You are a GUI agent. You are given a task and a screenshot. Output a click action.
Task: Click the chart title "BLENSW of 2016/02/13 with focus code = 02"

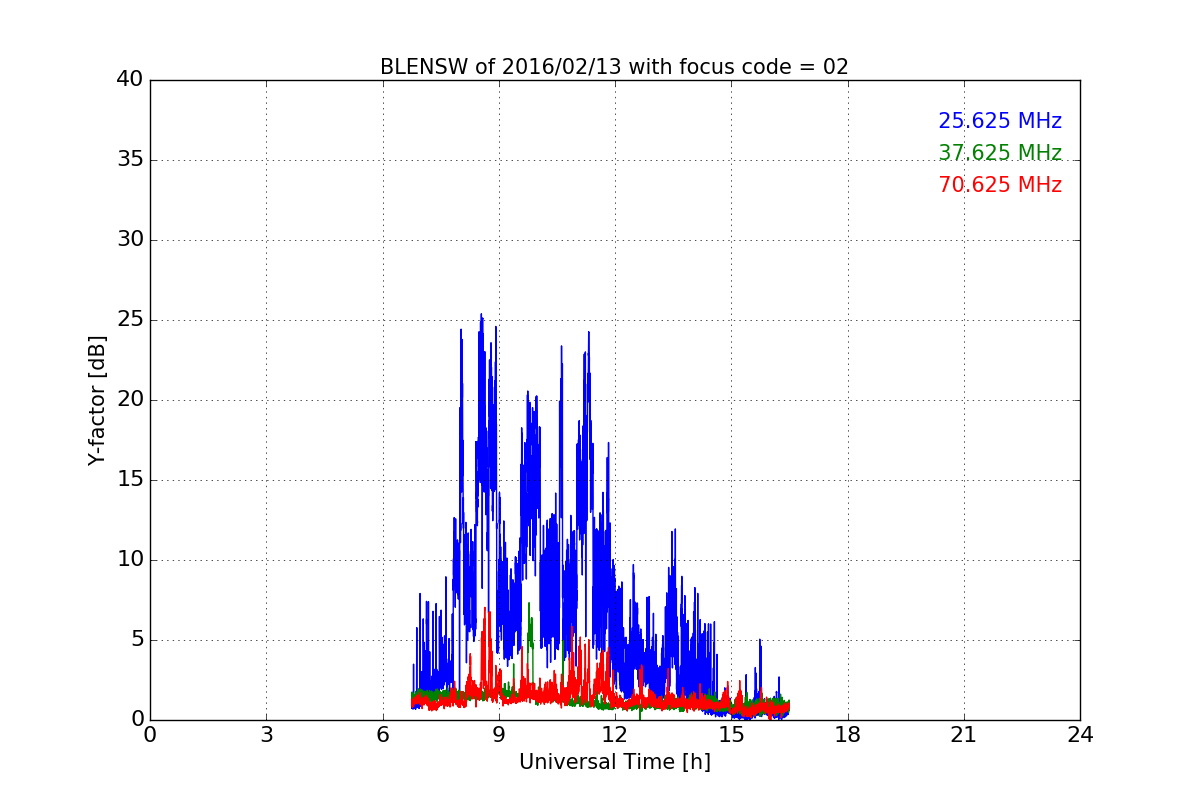614,67
